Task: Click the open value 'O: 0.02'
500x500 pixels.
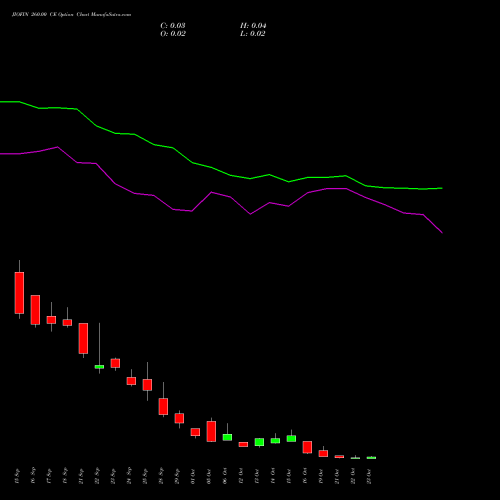Action: coord(173,34)
